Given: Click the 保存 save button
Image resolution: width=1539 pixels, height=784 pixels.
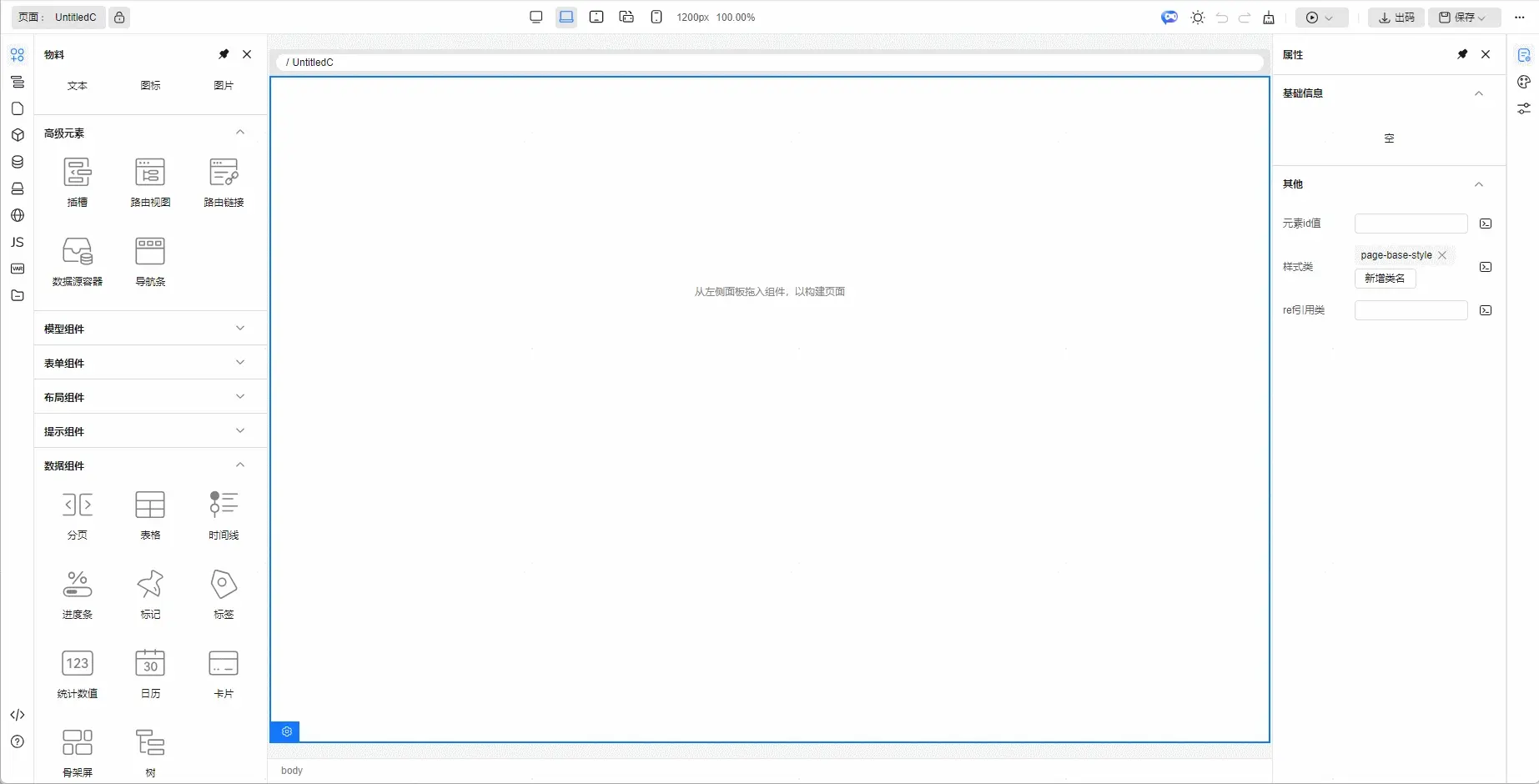Looking at the screenshot, I should (1465, 18).
